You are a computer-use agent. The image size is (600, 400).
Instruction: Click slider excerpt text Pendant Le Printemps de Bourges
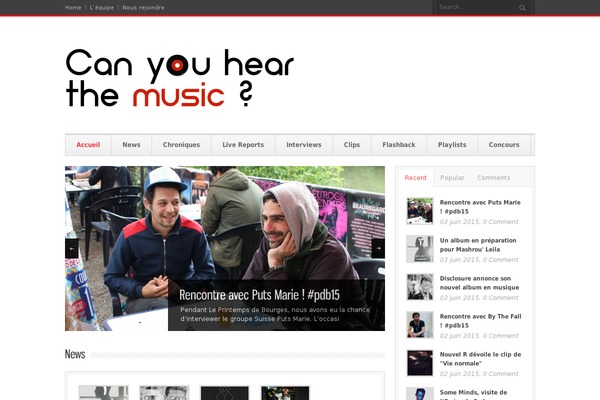275,314
